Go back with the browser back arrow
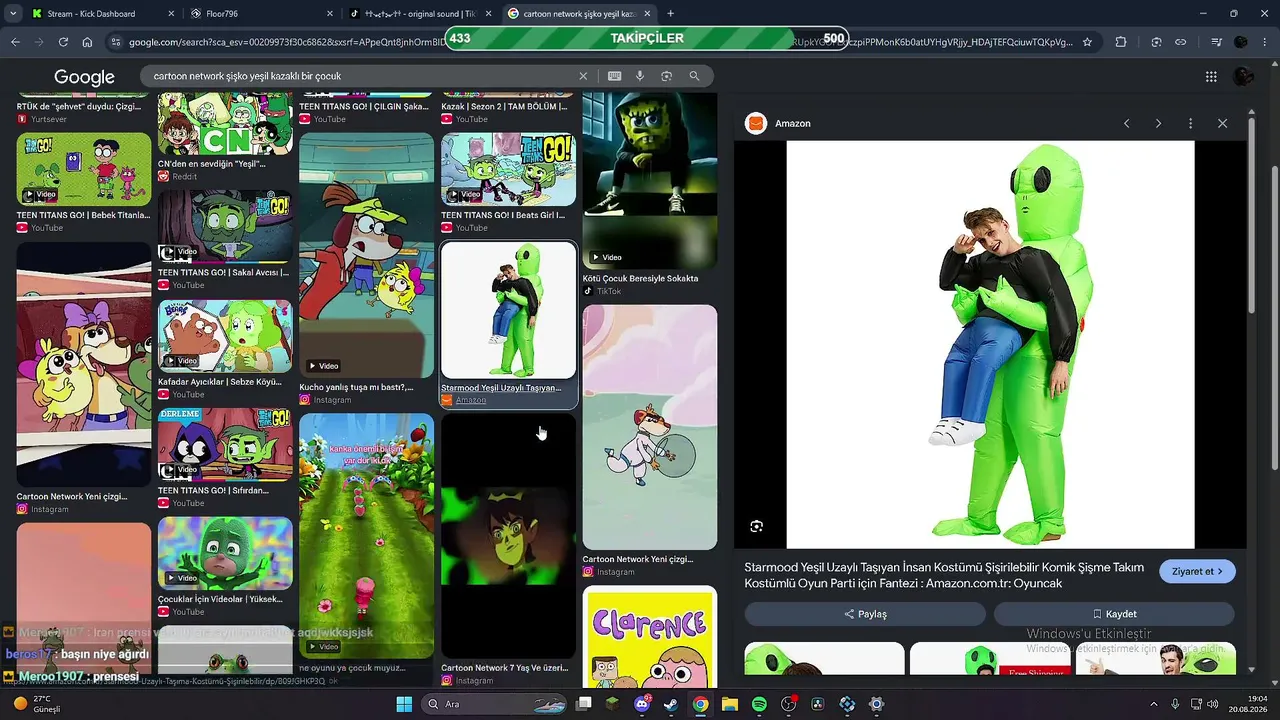The image size is (1280, 720). [15, 42]
